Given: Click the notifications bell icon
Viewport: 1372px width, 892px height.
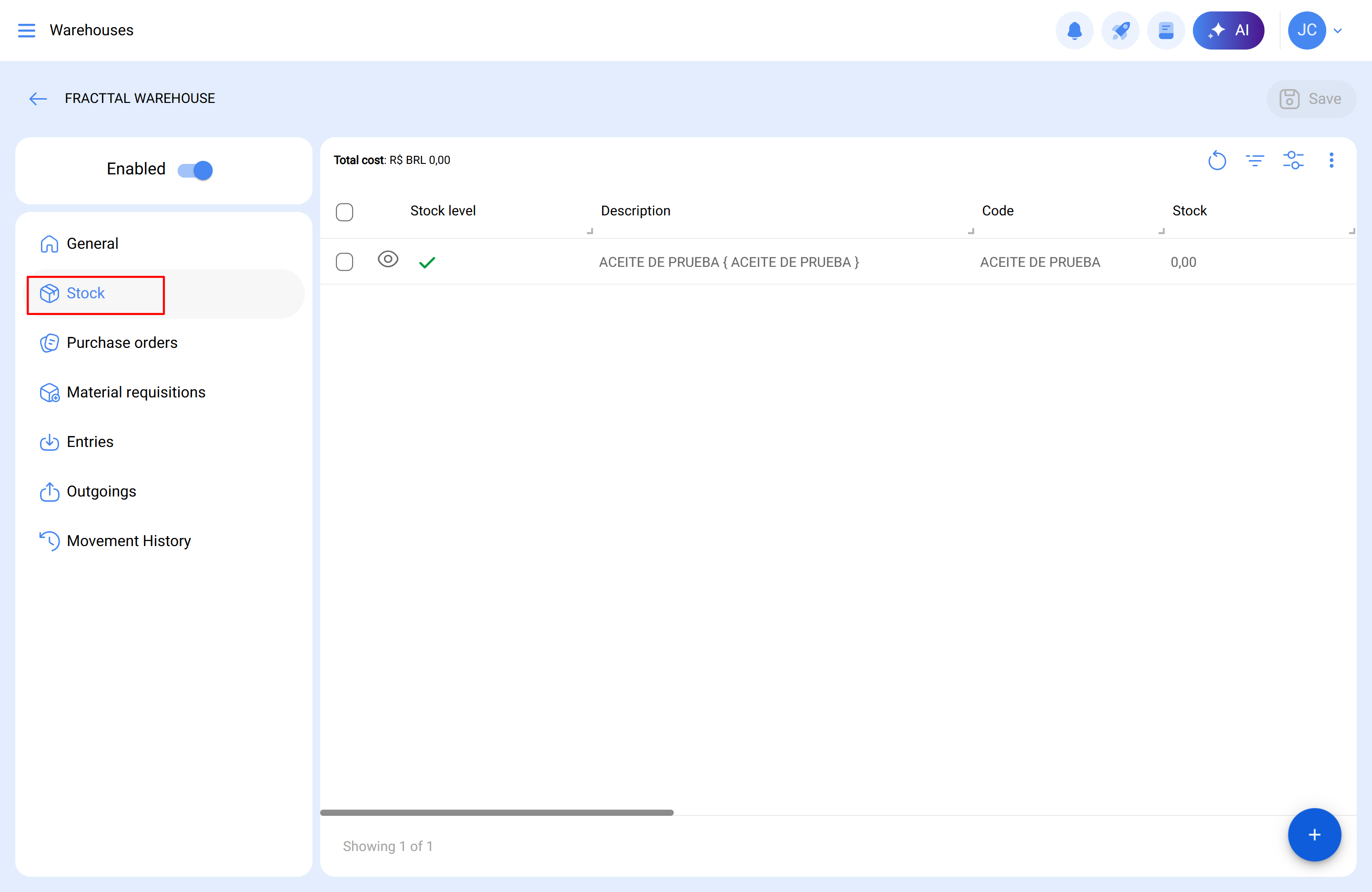Looking at the screenshot, I should (x=1074, y=30).
